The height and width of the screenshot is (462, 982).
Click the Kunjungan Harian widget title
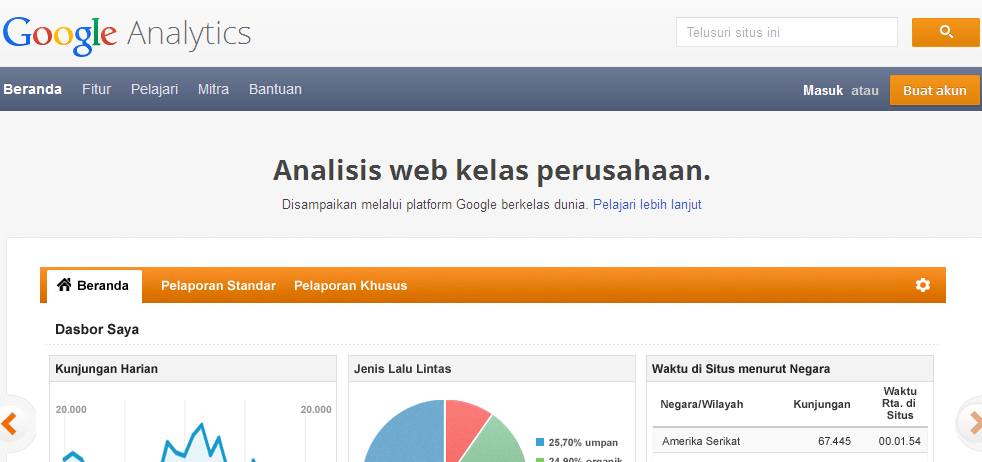coord(106,369)
